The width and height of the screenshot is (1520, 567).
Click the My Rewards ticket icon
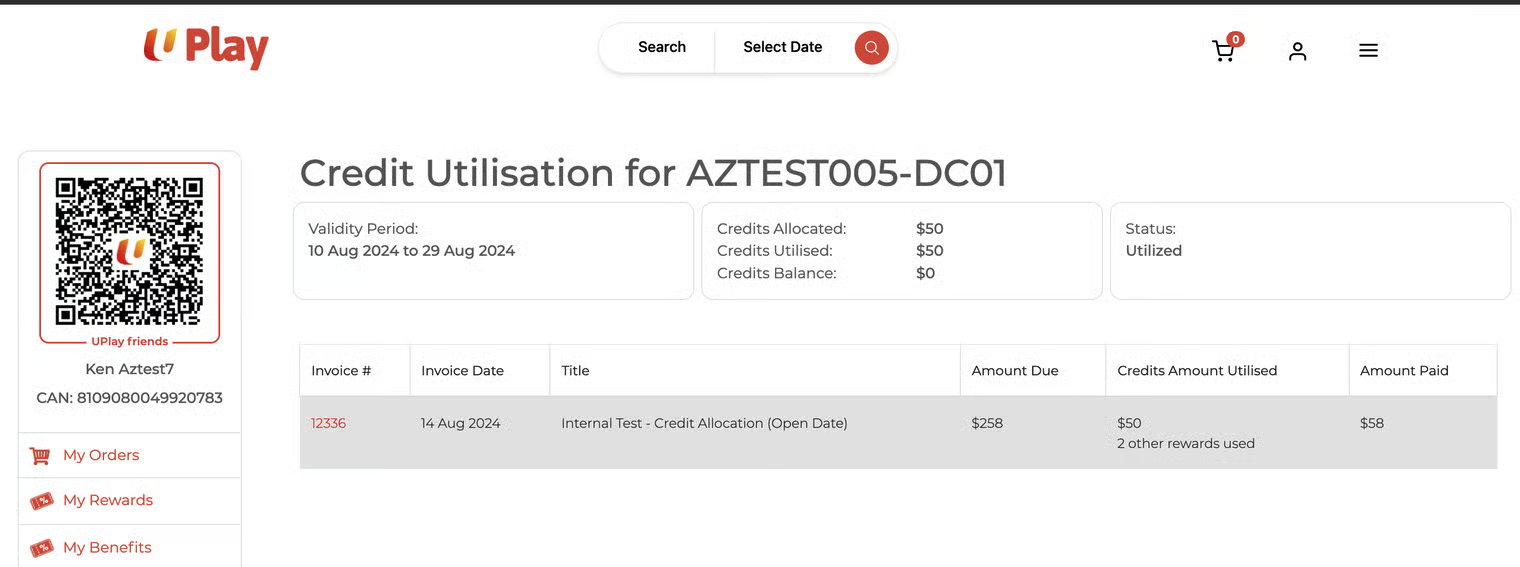[x=41, y=501]
